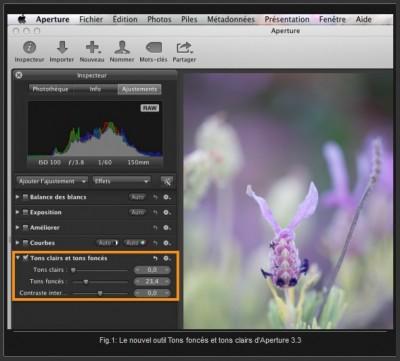Reset the Exposition adjustment arrow
Viewport: 400px width, 361px height.
(x=156, y=213)
